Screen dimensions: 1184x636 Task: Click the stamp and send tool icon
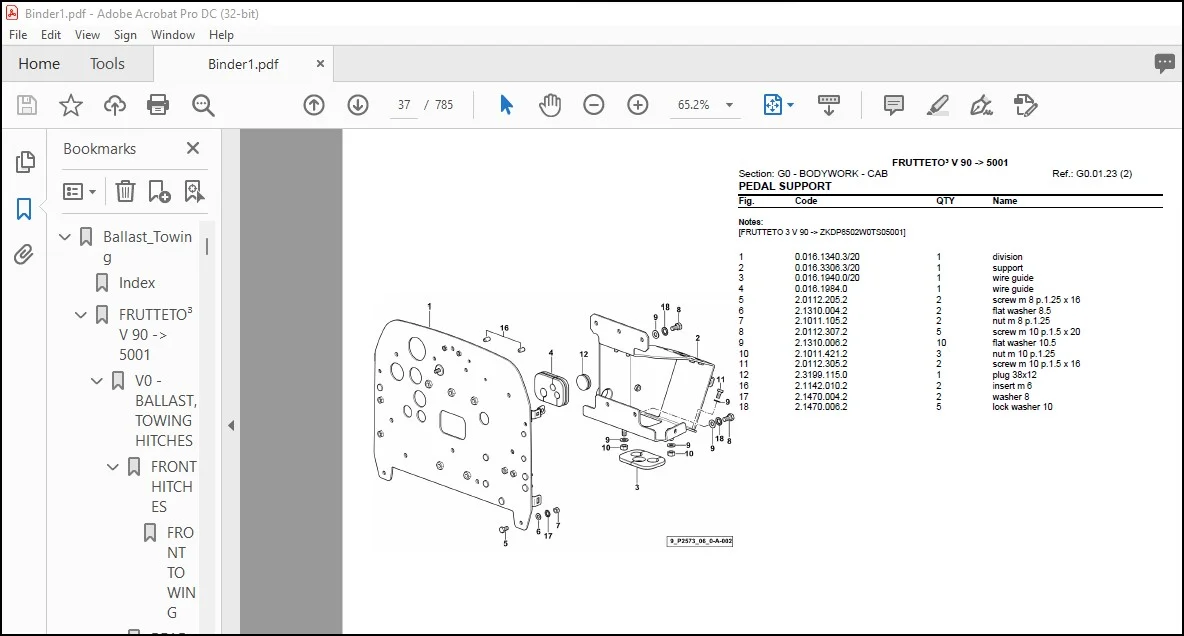(x=1025, y=105)
